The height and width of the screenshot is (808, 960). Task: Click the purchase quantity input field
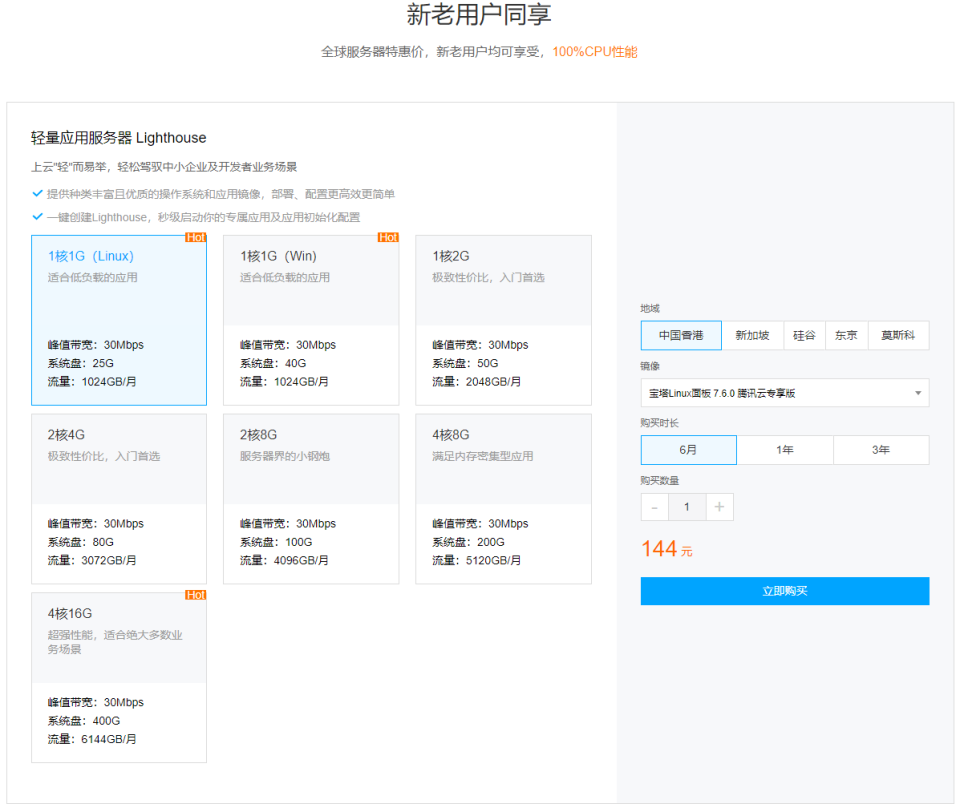[687, 507]
